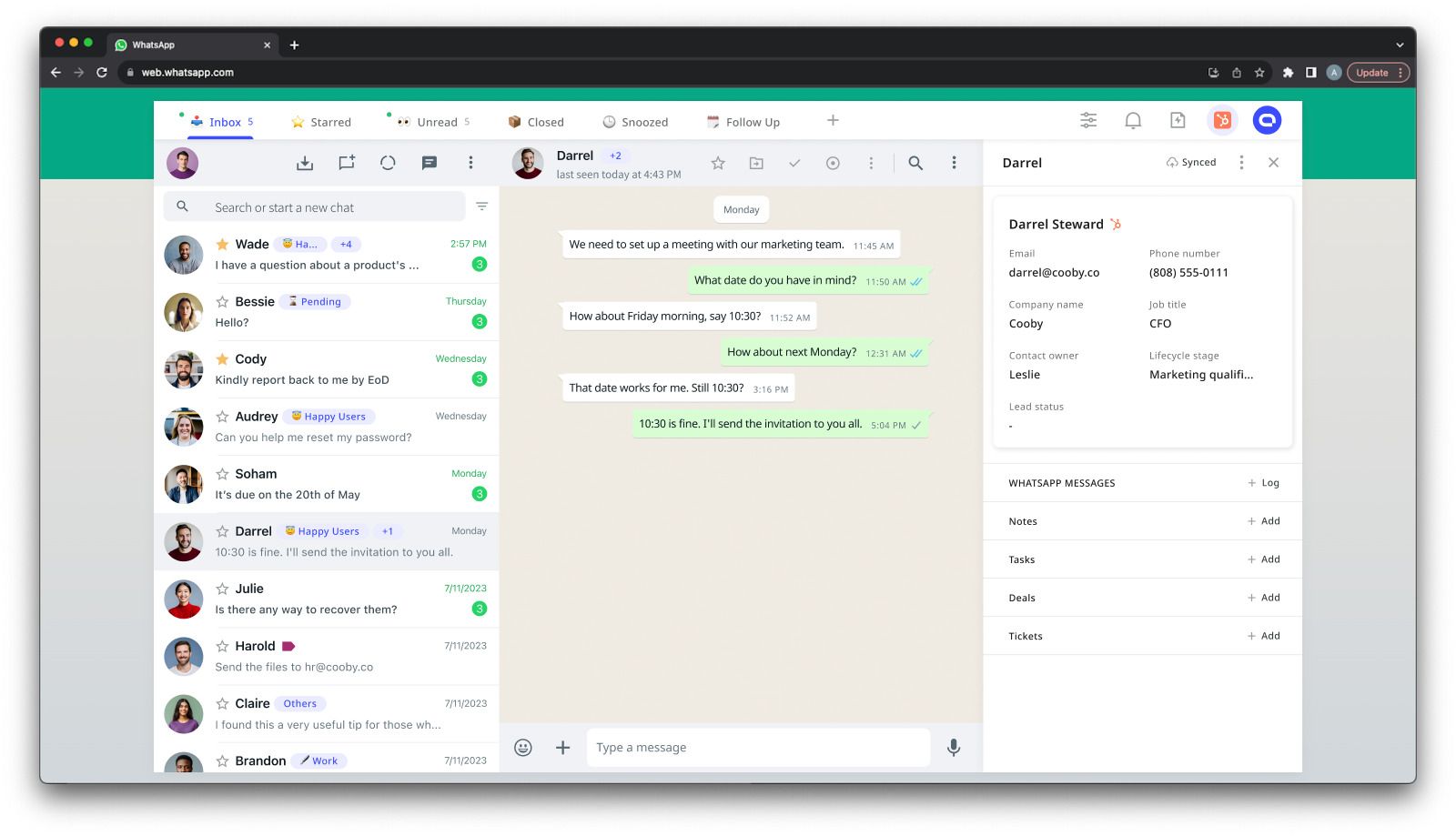1456x836 pixels.
Task: Open the HubSpot integration icon
Action: click(x=1222, y=120)
